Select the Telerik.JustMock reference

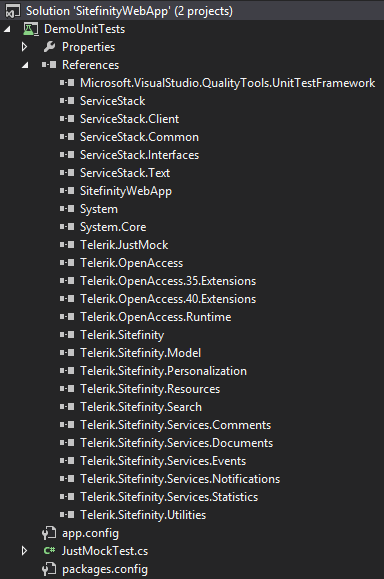pyautogui.click(x=124, y=245)
